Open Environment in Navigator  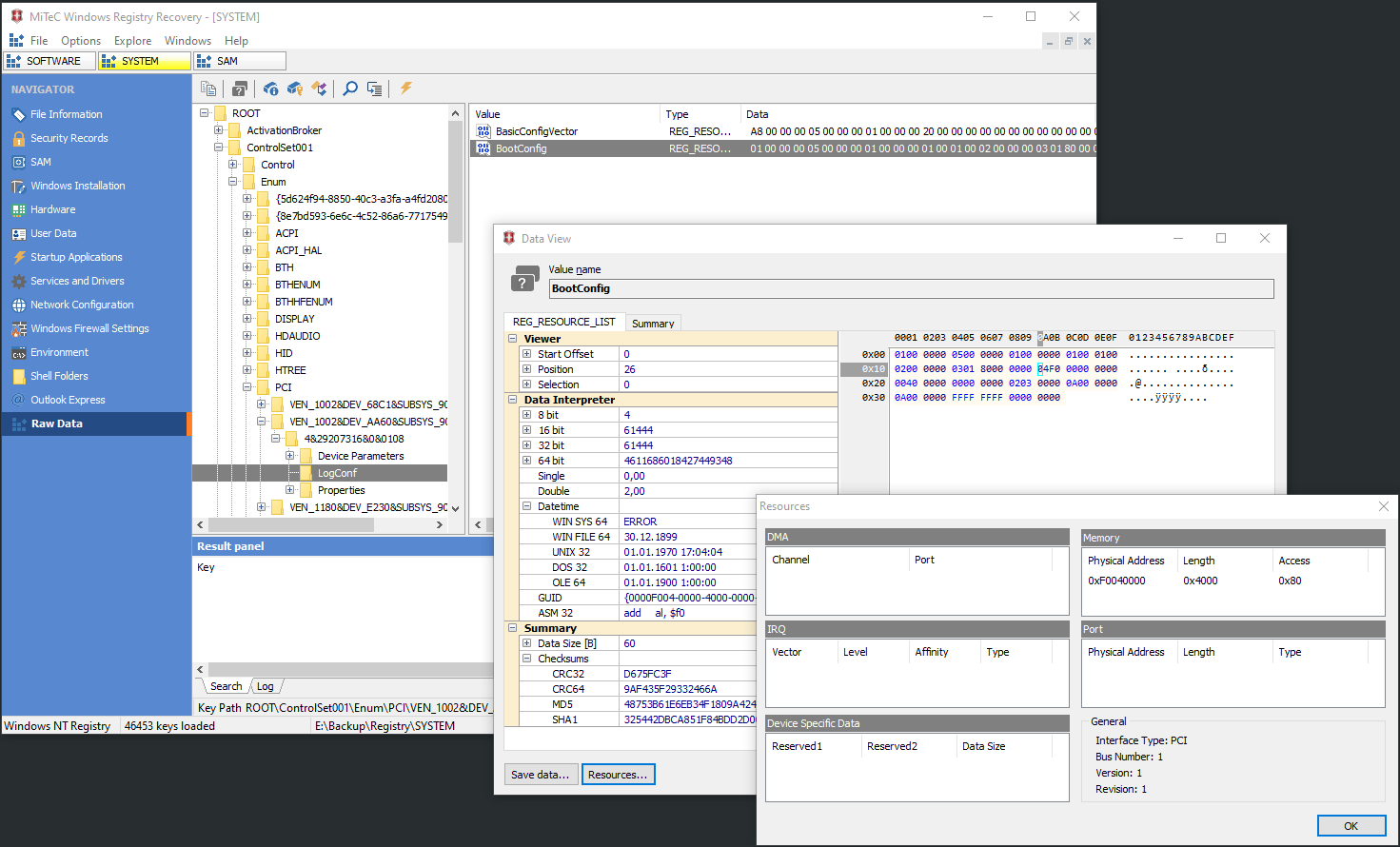[59, 352]
